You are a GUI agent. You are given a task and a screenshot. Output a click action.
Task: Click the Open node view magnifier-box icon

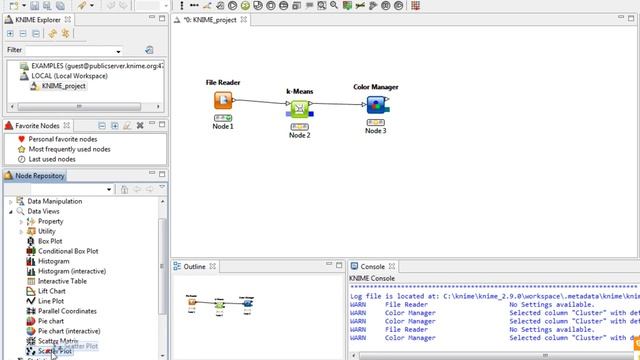click(x=322, y=6)
